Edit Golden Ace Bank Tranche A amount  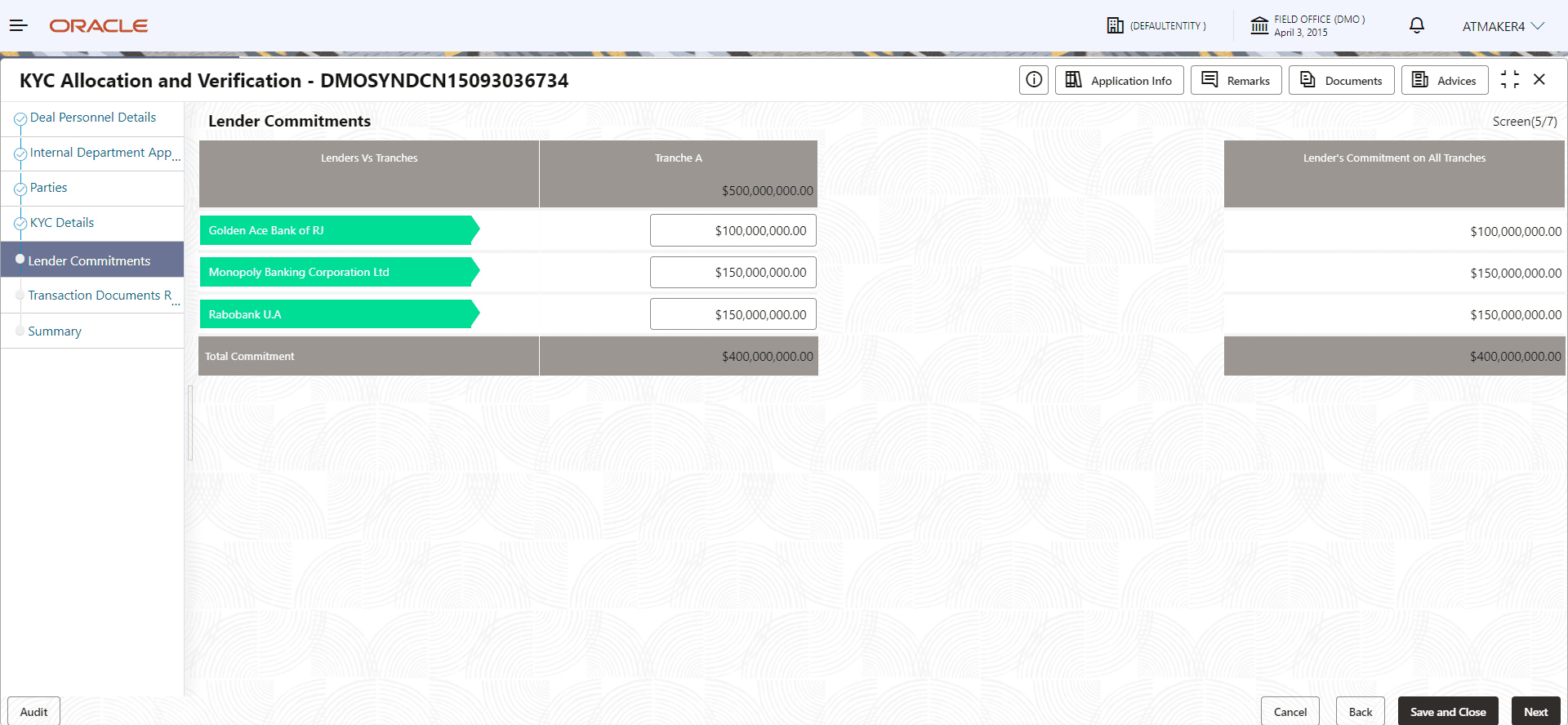click(x=733, y=230)
